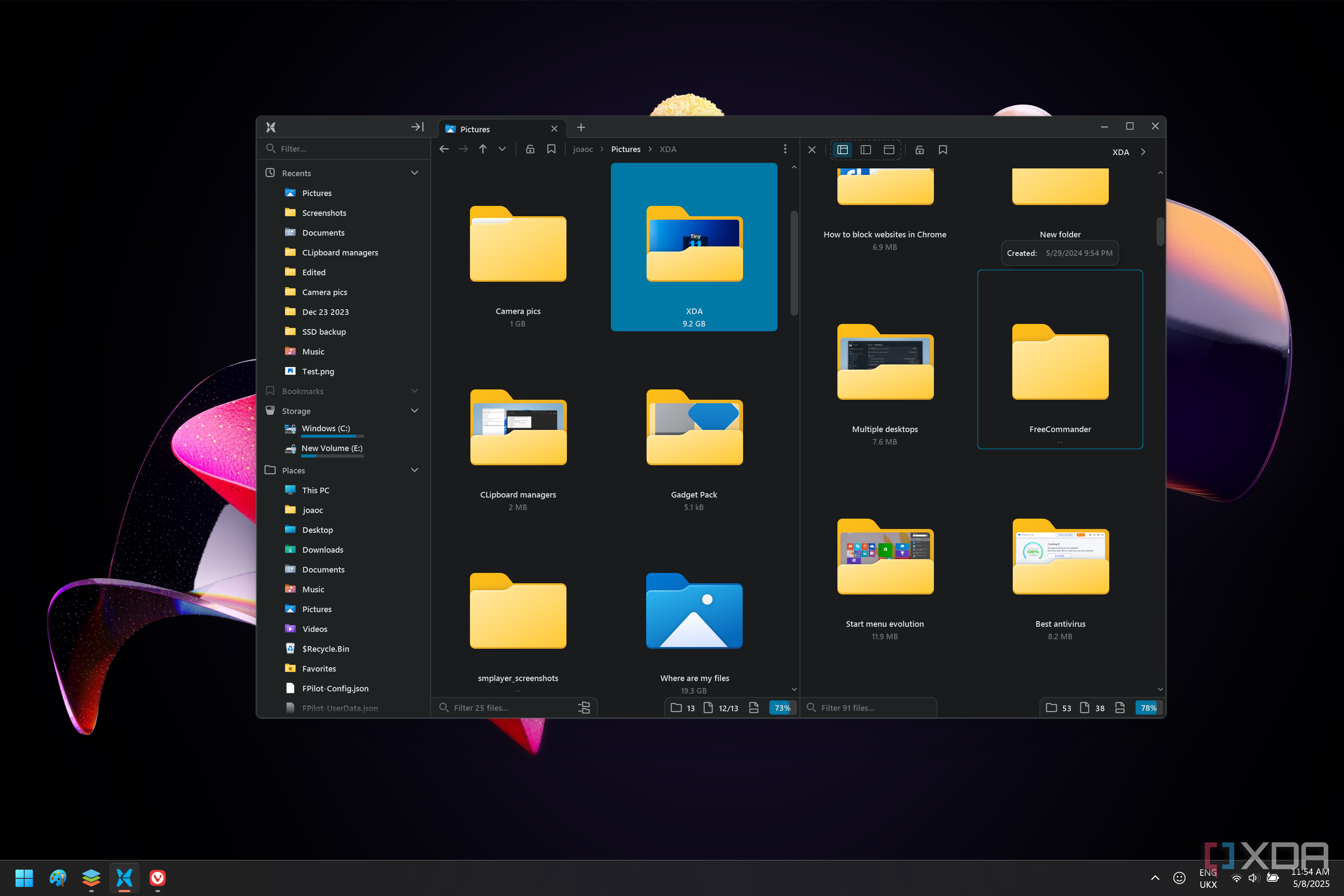Select the FreeCommander folder
This screenshot has height=896, width=1344.
1060,359
